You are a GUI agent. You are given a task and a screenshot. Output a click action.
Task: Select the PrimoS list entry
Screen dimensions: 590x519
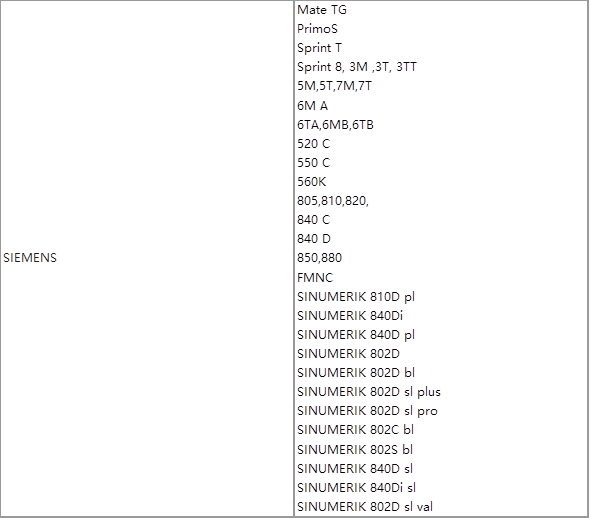pyautogui.click(x=317, y=29)
